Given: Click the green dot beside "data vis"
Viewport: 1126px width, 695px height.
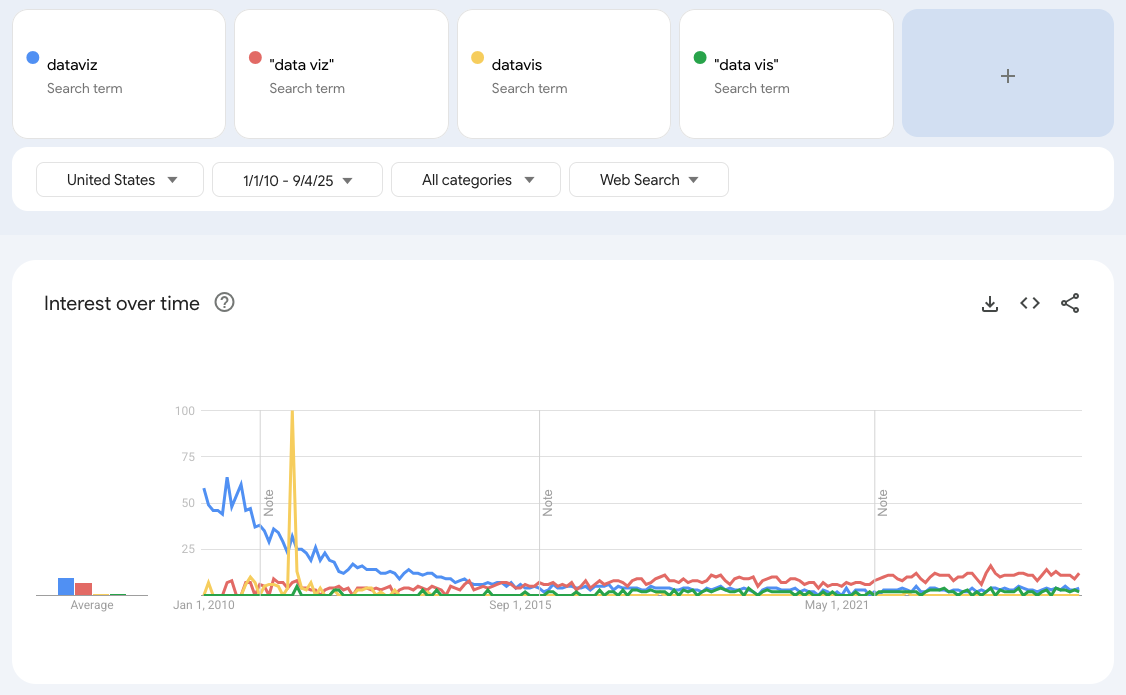Looking at the screenshot, I should (x=700, y=58).
